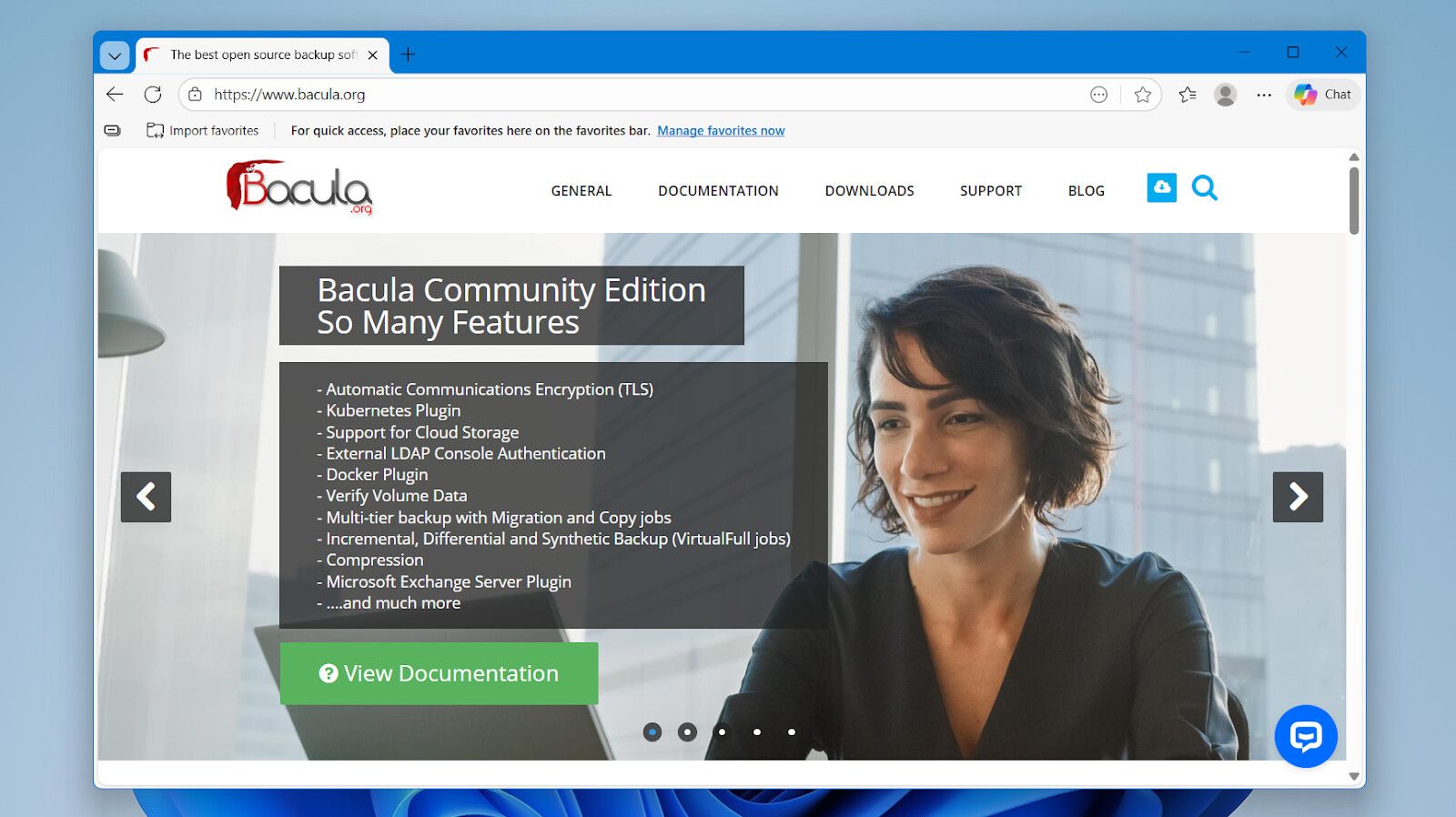Click the favorites bar toggle icon
The image size is (1456, 817).
click(113, 131)
